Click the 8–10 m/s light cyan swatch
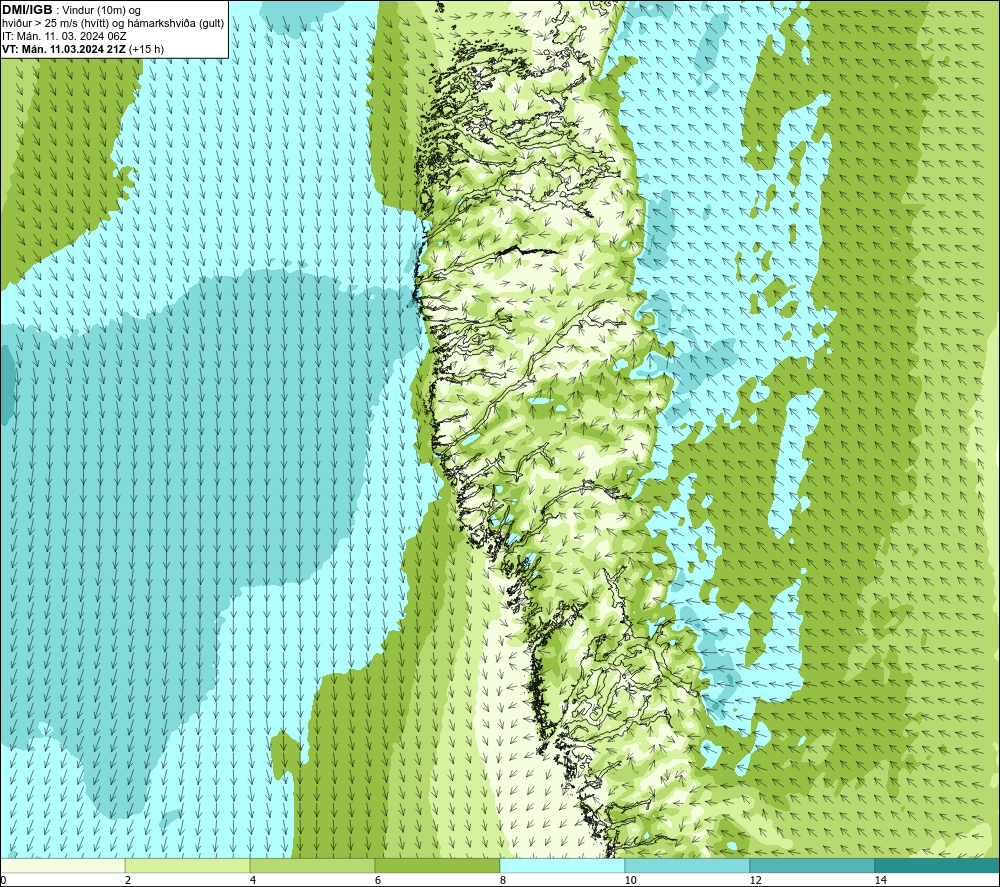This screenshot has width=1000, height=887. [x=562, y=866]
